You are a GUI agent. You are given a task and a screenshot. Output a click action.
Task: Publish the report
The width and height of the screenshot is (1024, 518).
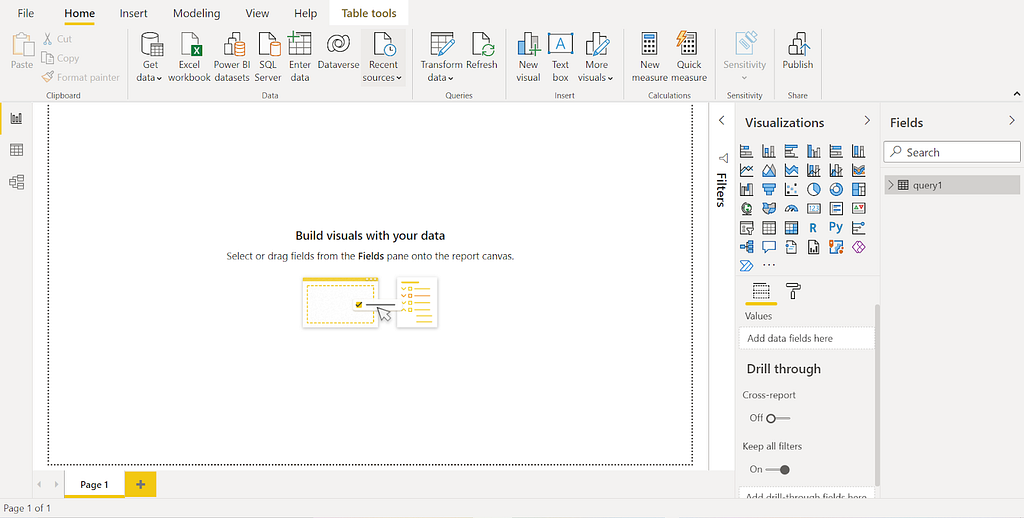pyautogui.click(x=798, y=51)
